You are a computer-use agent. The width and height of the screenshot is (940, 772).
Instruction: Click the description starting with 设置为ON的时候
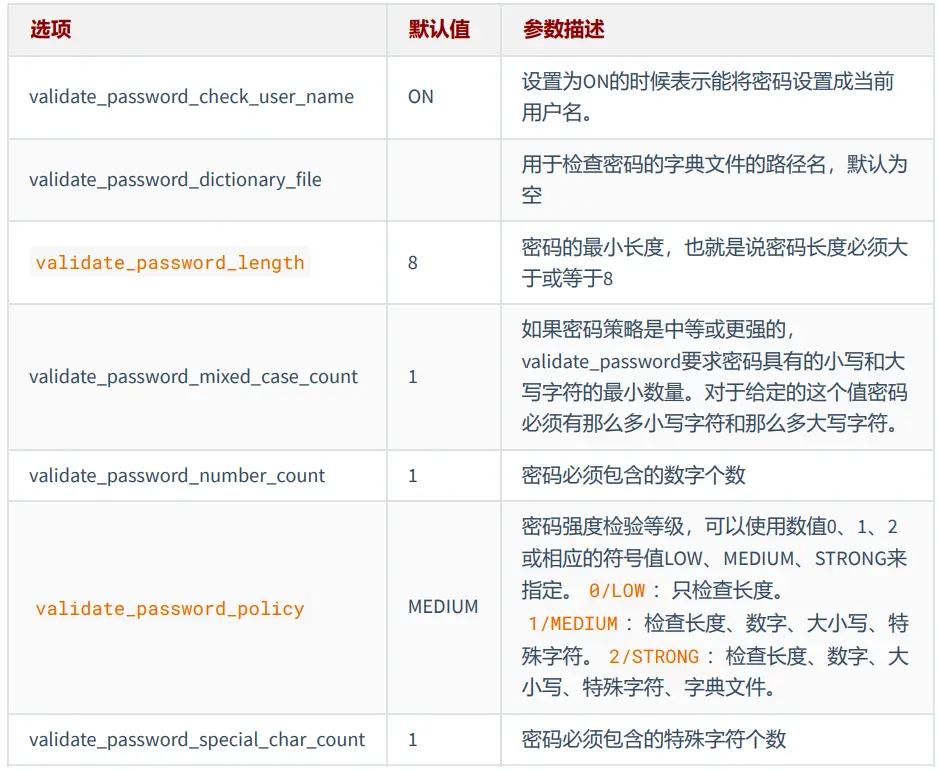pos(707,96)
